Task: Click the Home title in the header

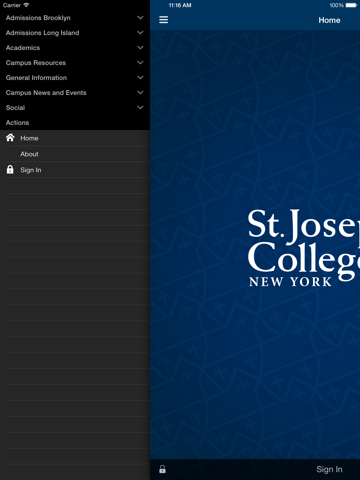Action: [329, 20]
